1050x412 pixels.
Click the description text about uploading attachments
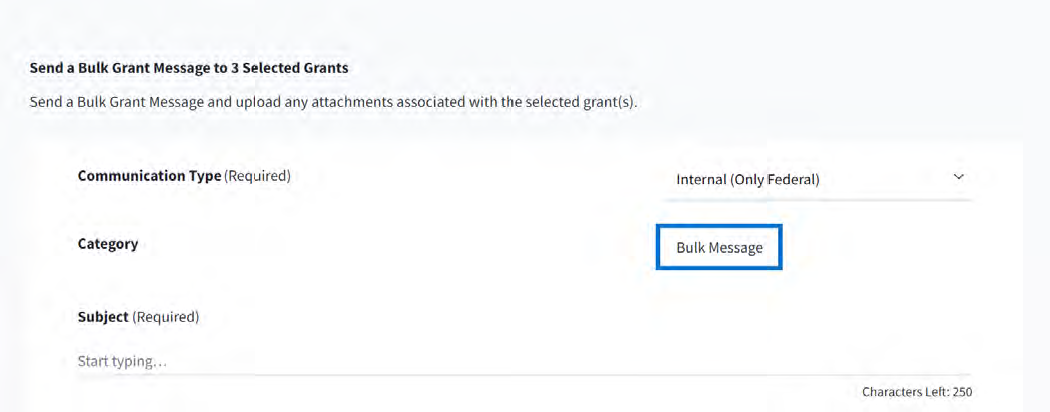[333, 102]
